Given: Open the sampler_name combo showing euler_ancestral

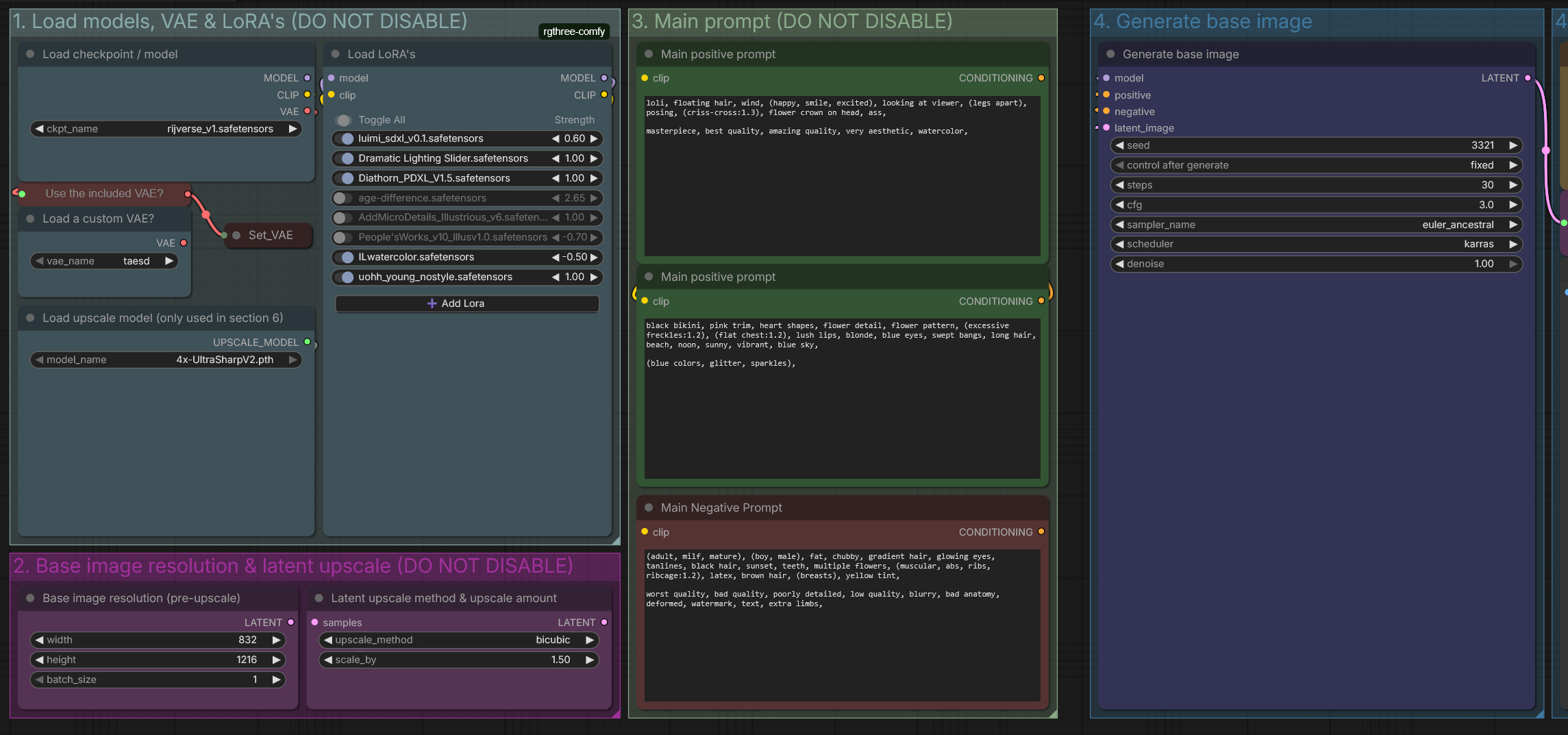Looking at the screenshot, I should 1317,225.
